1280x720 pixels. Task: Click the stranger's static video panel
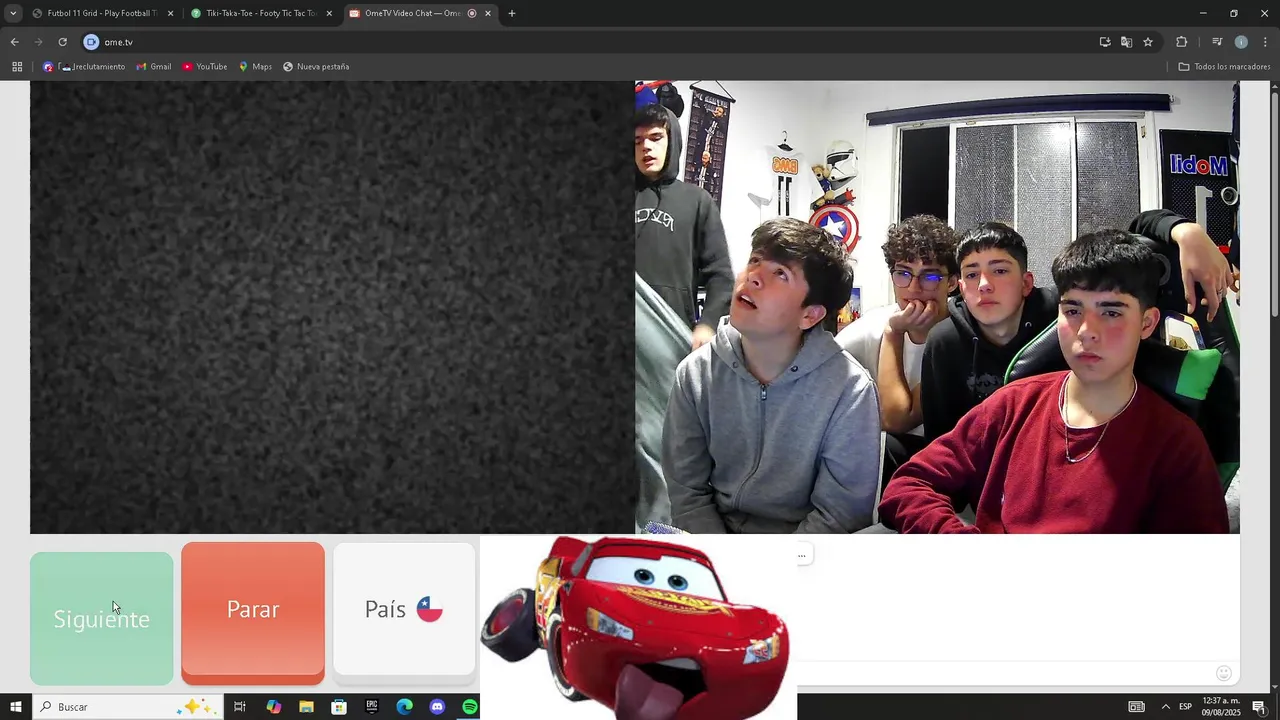tap(332, 307)
